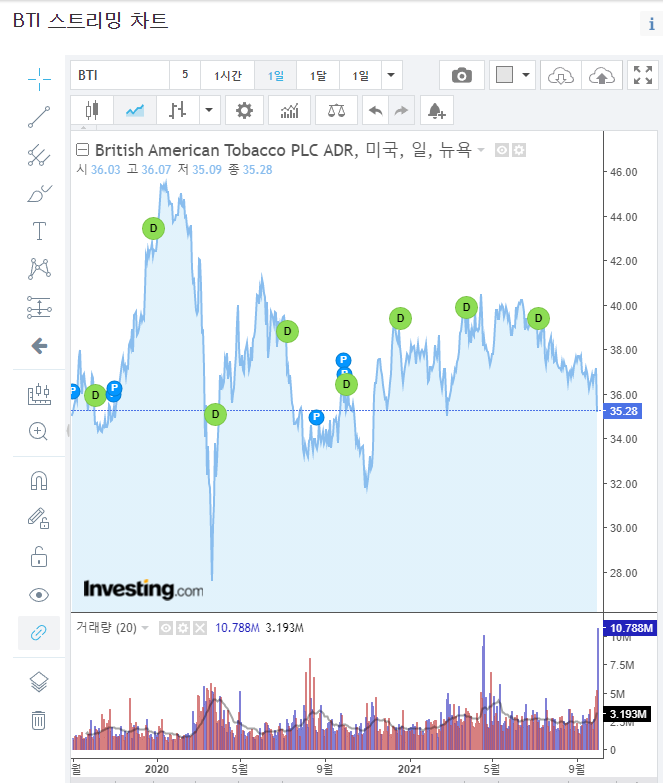
Task: Select the 1일 interval next to dropdown
Action: pyautogui.click(x=360, y=75)
